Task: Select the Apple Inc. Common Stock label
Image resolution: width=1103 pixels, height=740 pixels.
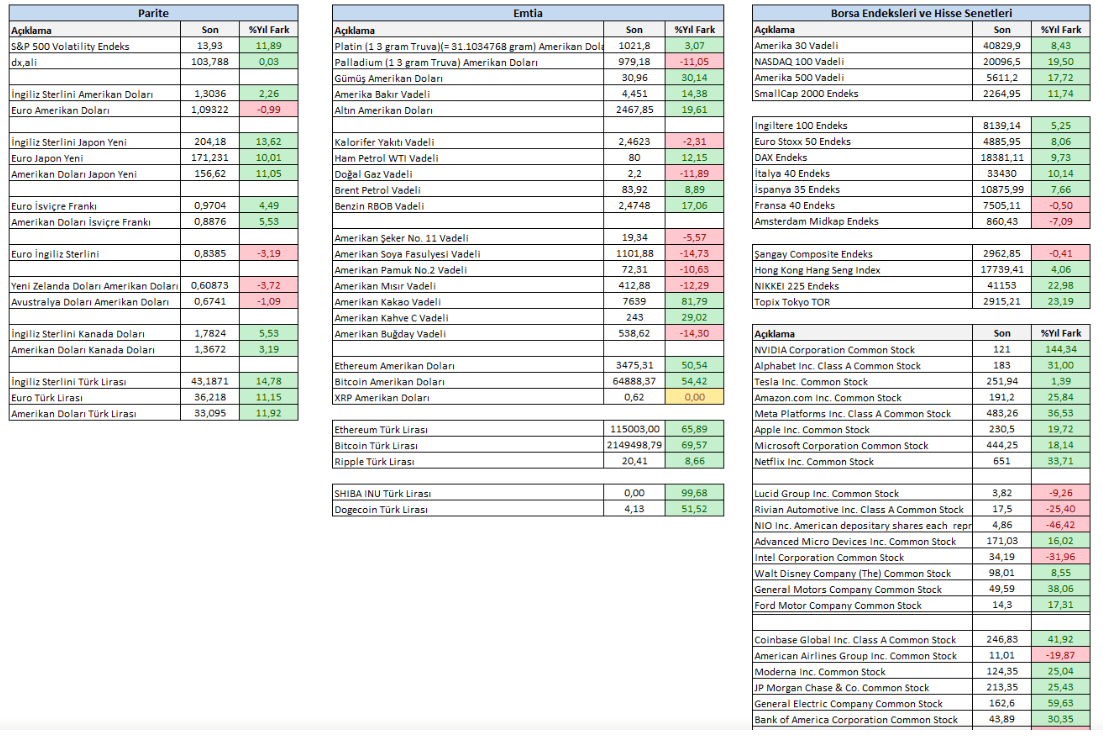Action: point(862,429)
